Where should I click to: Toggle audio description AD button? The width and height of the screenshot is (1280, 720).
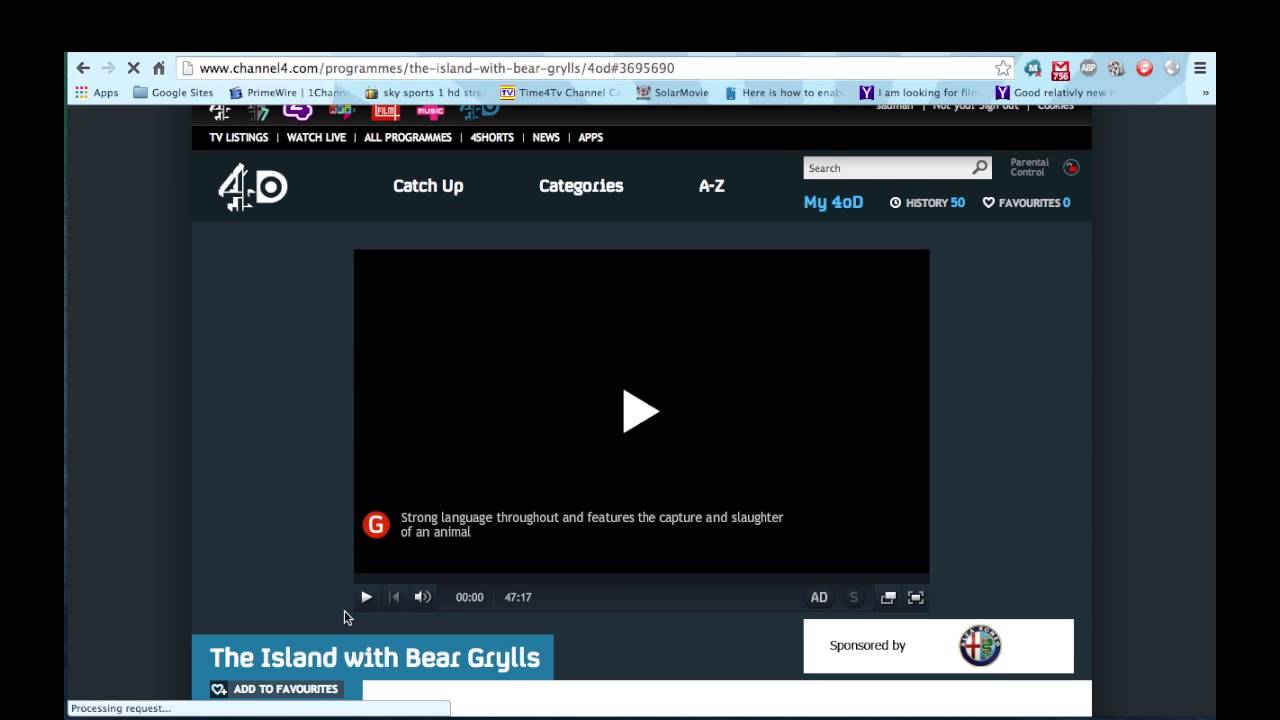point(819,597)
